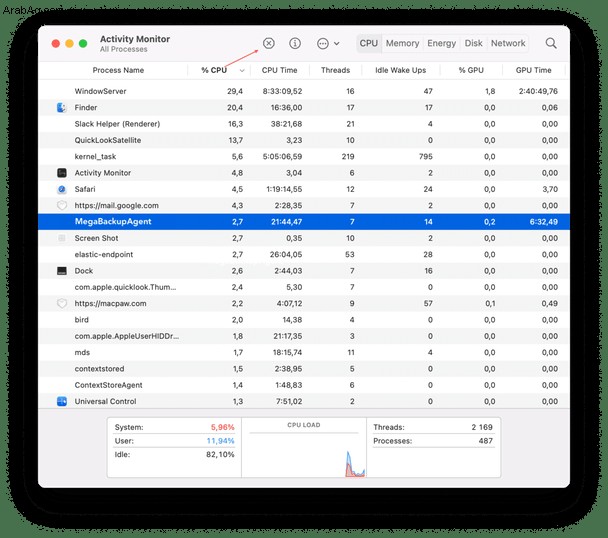Close the window with red button
The image size is (608, 538).
pyautogui.click(x=56, y=43)
